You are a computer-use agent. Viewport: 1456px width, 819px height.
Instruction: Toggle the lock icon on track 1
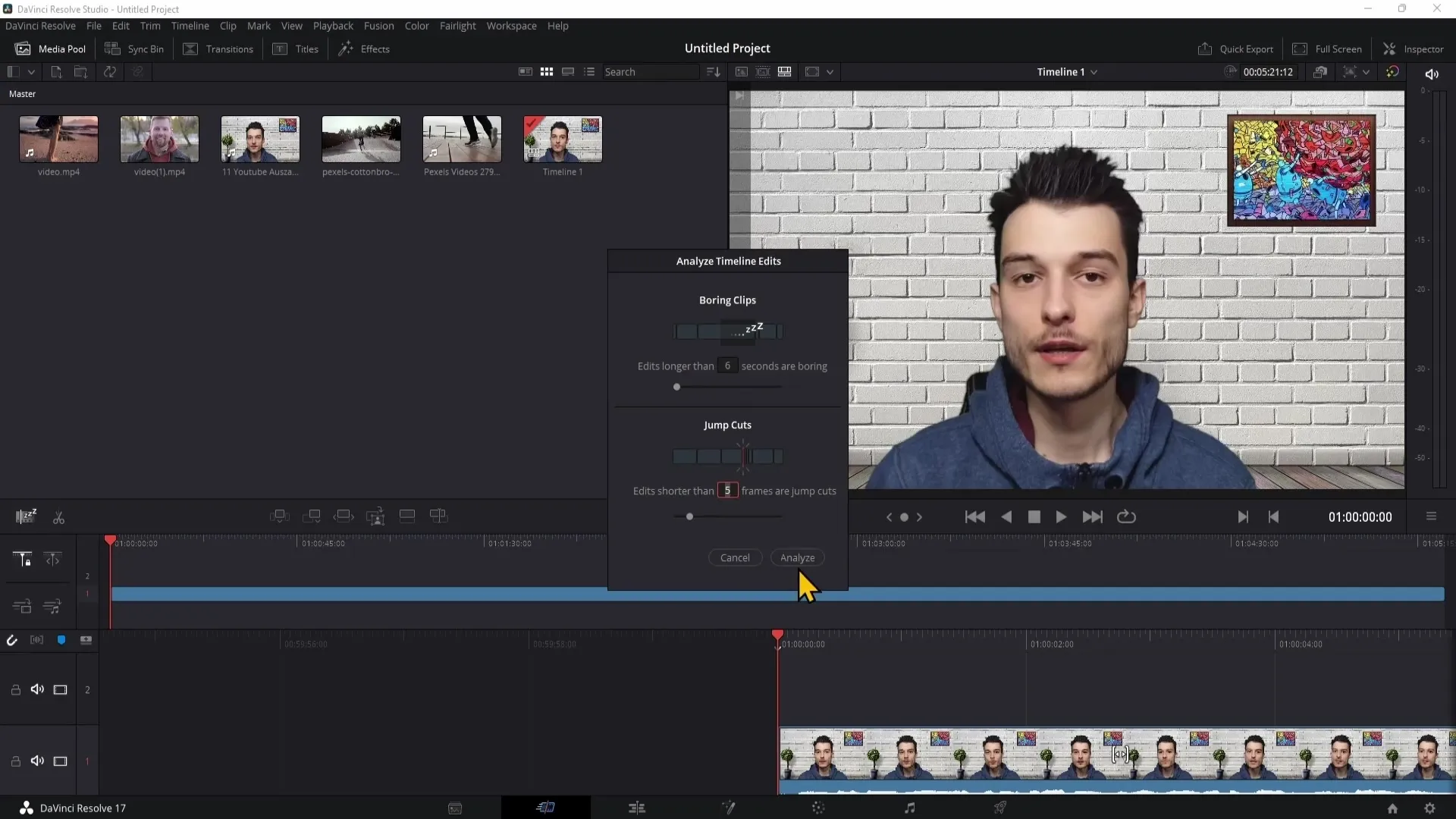(15, 763)
